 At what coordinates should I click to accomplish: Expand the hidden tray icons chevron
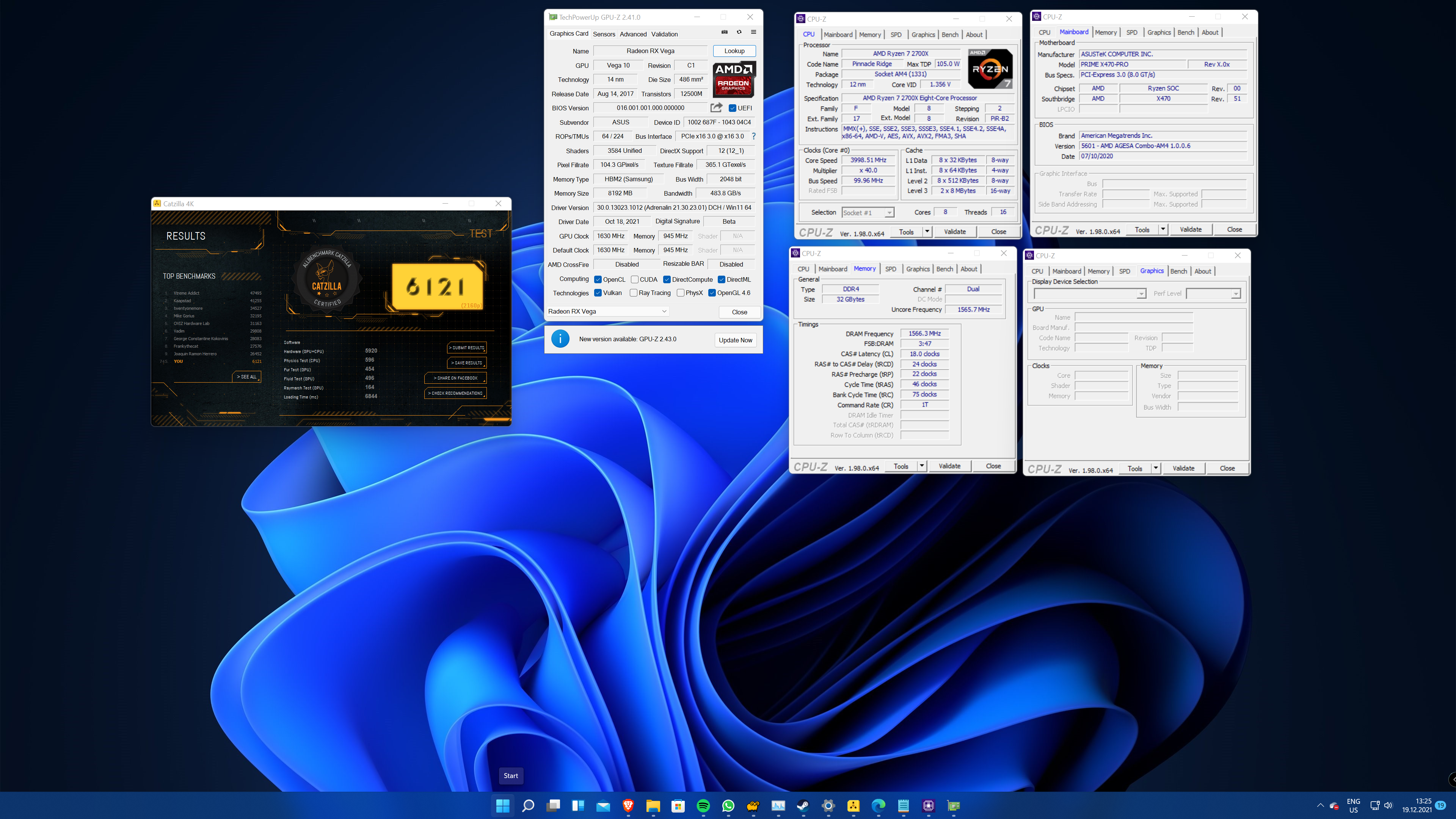pos(1320,805)
